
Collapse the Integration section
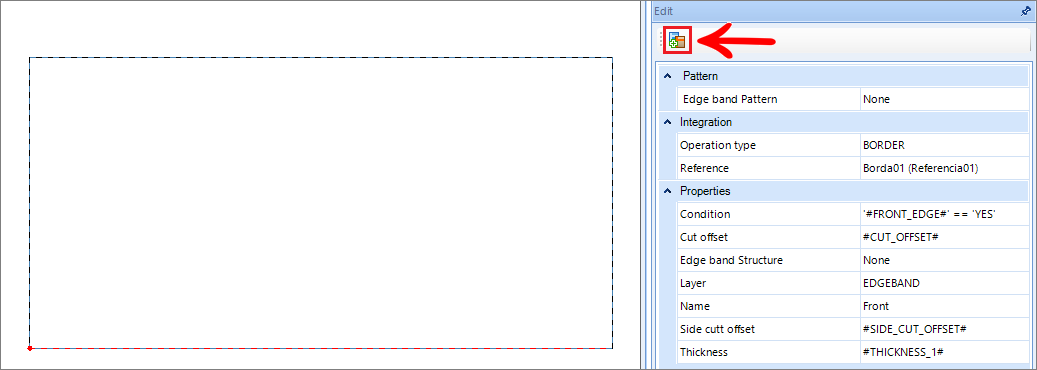[667, 122]
